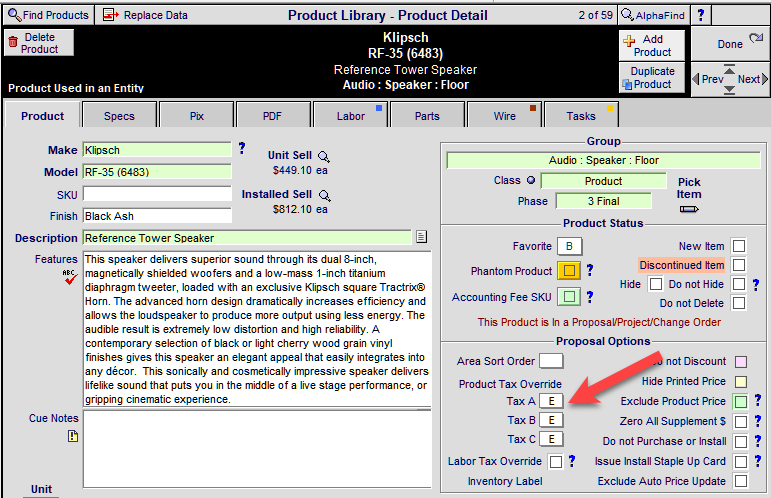Image resolution: width=771 pixels, height=498 pixels.
Task: Click the Cue Notes note icon
Action: 73,436
